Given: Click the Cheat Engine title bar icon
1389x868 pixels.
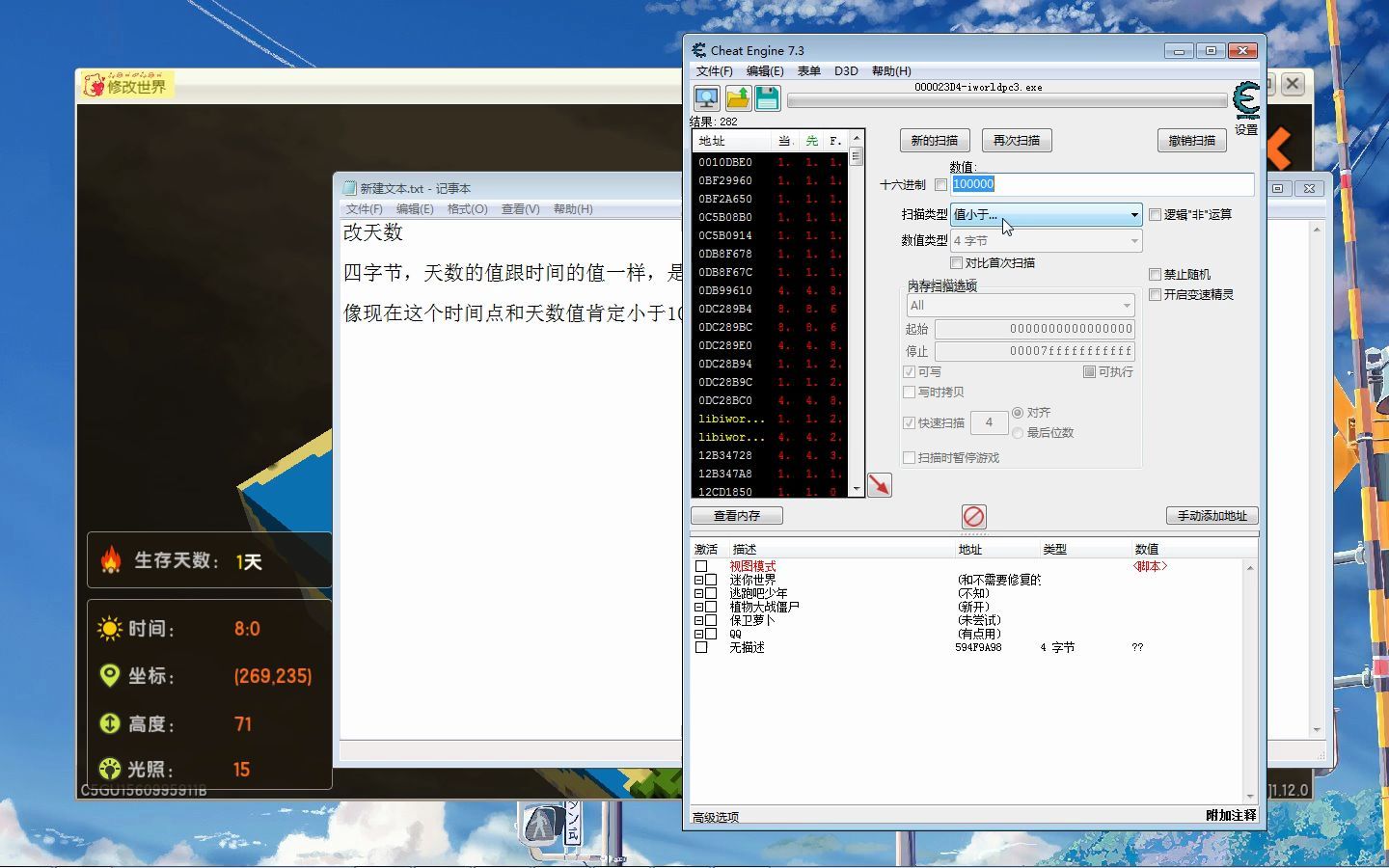Looking at the screenshot, I should pyautogui.click(x=699, y=50).
